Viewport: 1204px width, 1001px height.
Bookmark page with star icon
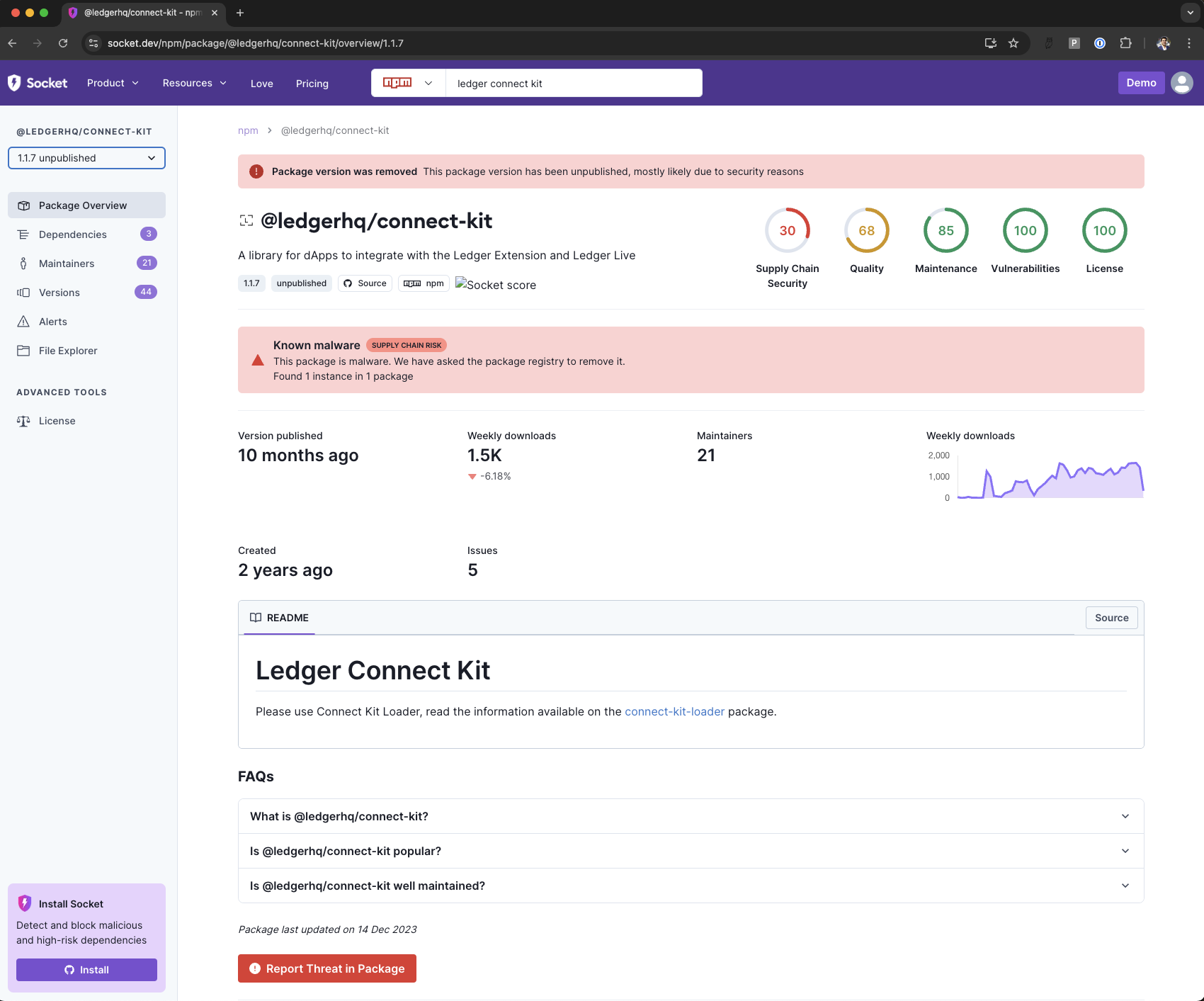[x=1013, y=43]
